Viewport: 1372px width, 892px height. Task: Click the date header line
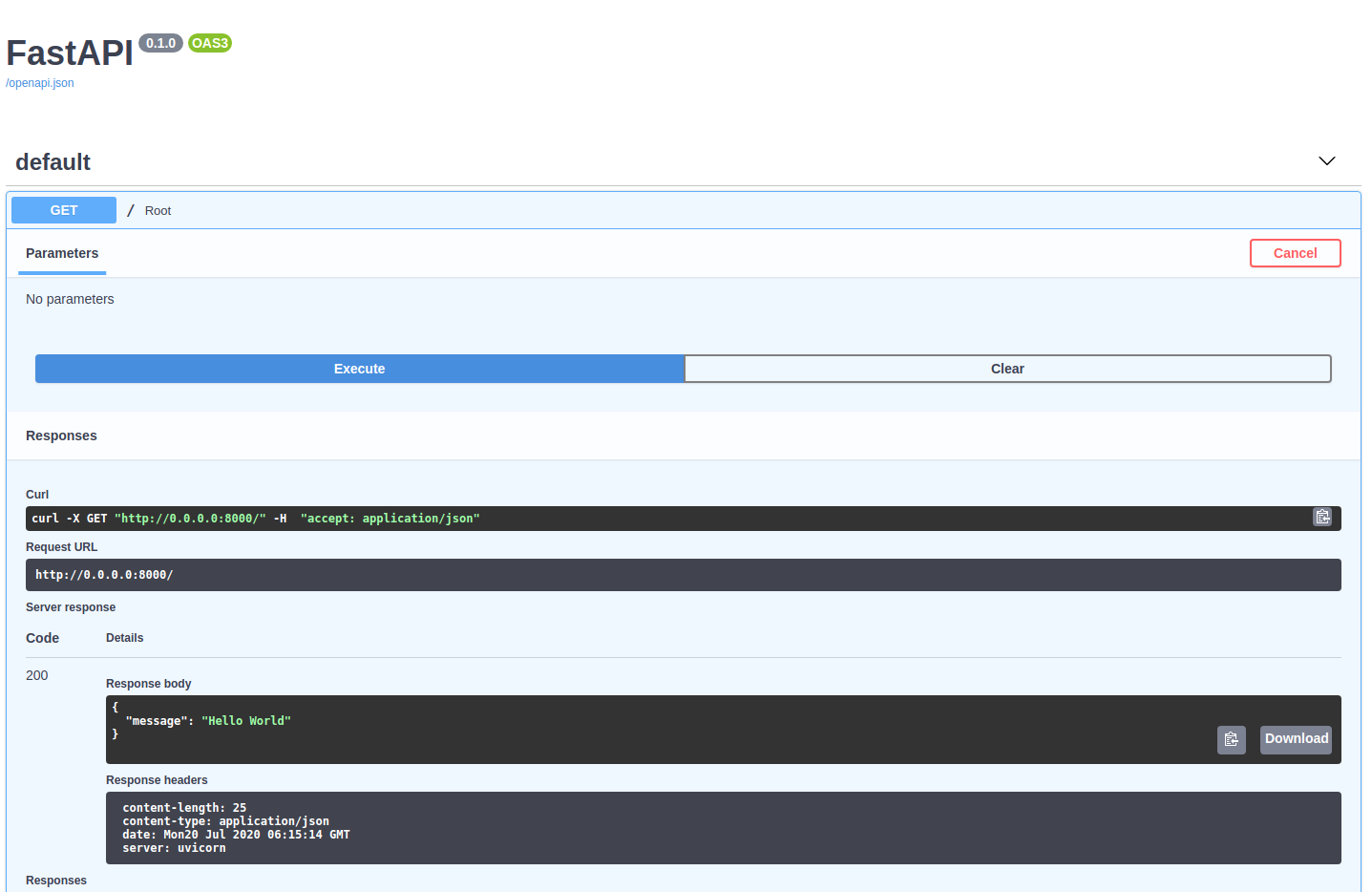[x=236, y=835]
